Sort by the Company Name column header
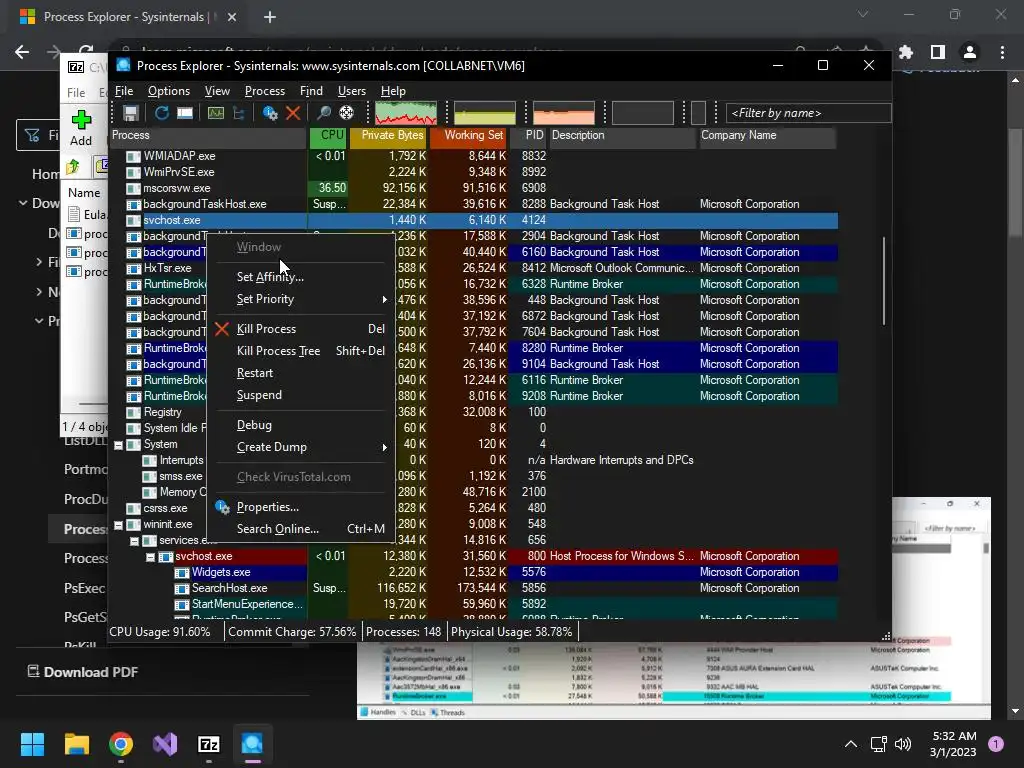The width and height of the screenshot is (1024, 768). (x=767, y=135)
